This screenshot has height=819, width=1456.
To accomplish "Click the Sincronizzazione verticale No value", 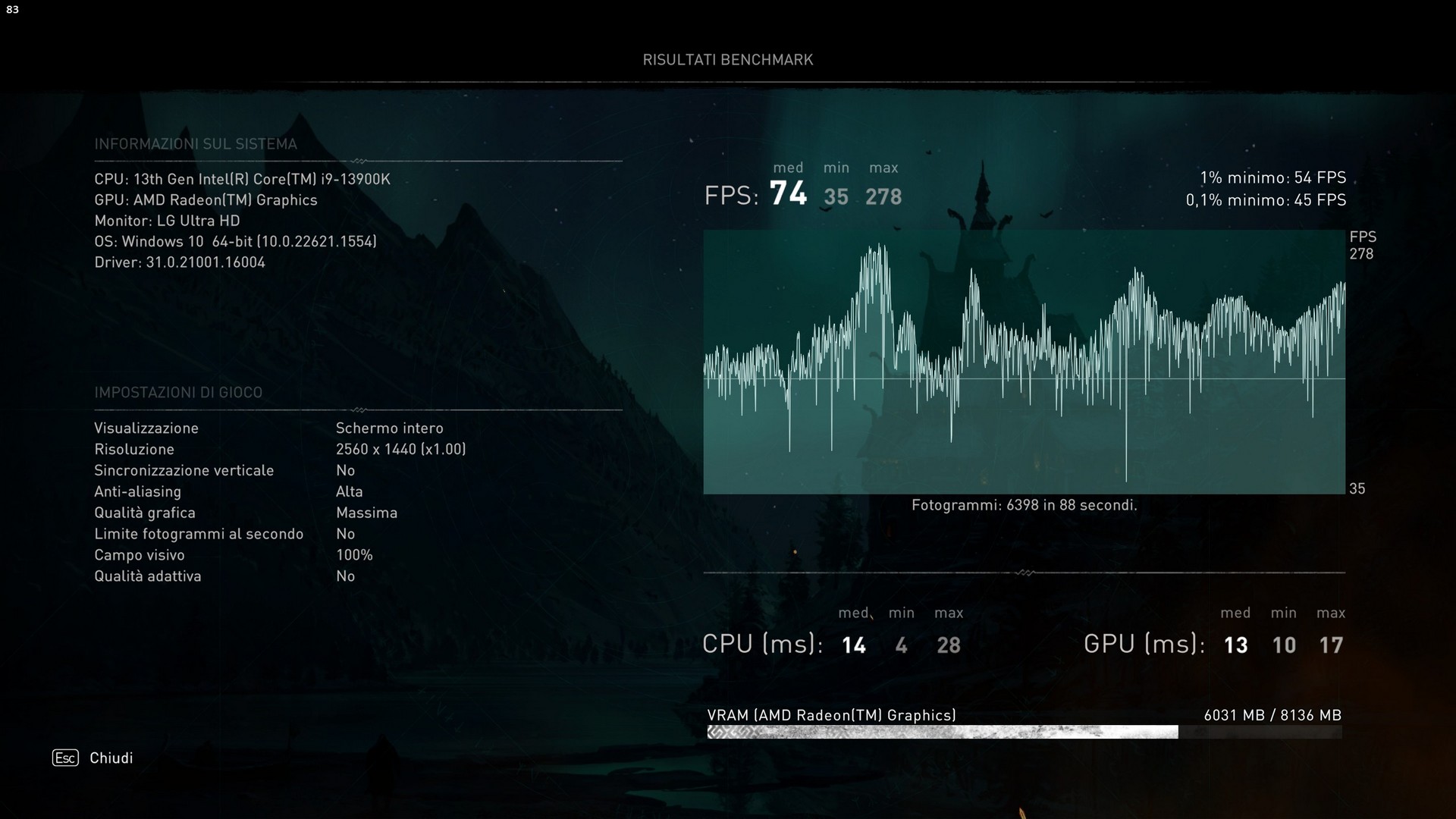I will [345, 470].
